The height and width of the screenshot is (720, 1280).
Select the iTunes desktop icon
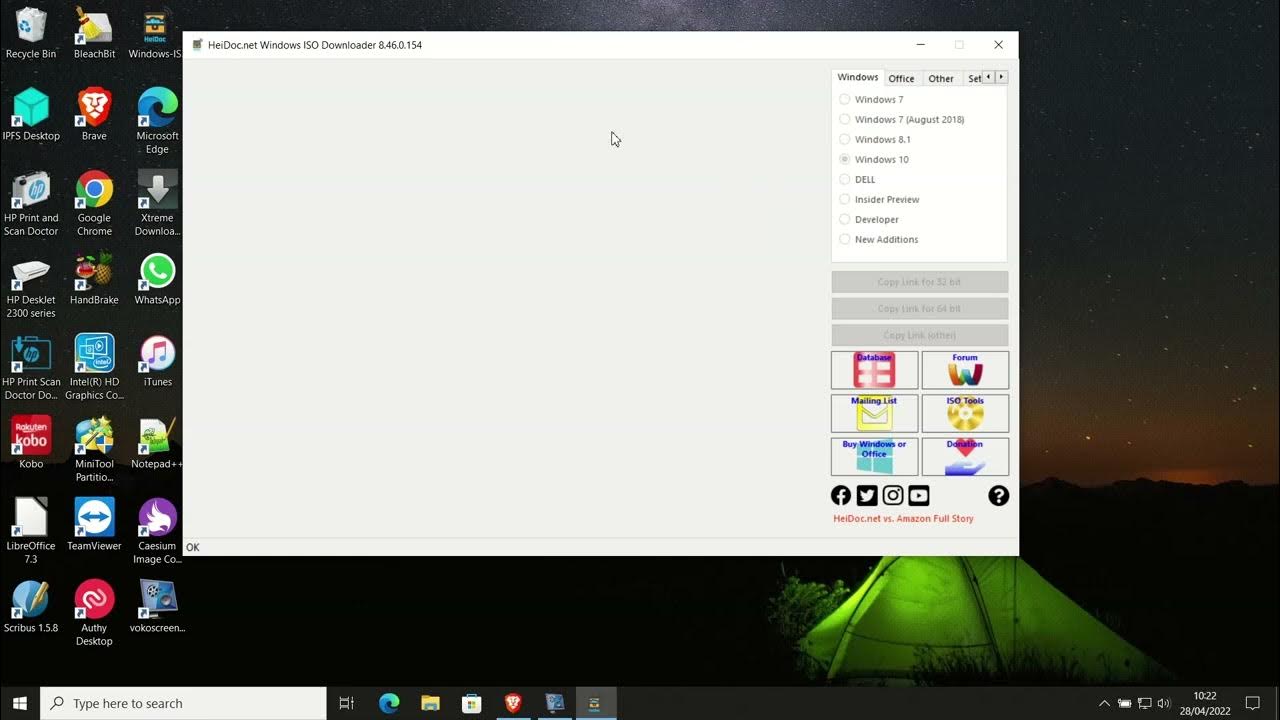(x=157, y=360)
